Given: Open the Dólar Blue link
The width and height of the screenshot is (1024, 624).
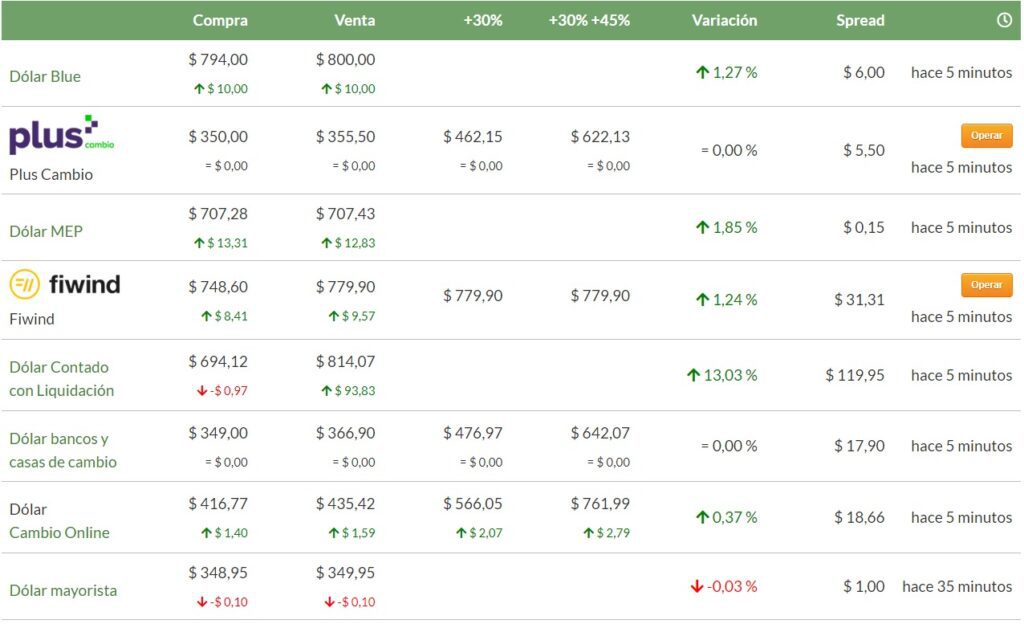Looking at the screenshot, I should [45, 77].
